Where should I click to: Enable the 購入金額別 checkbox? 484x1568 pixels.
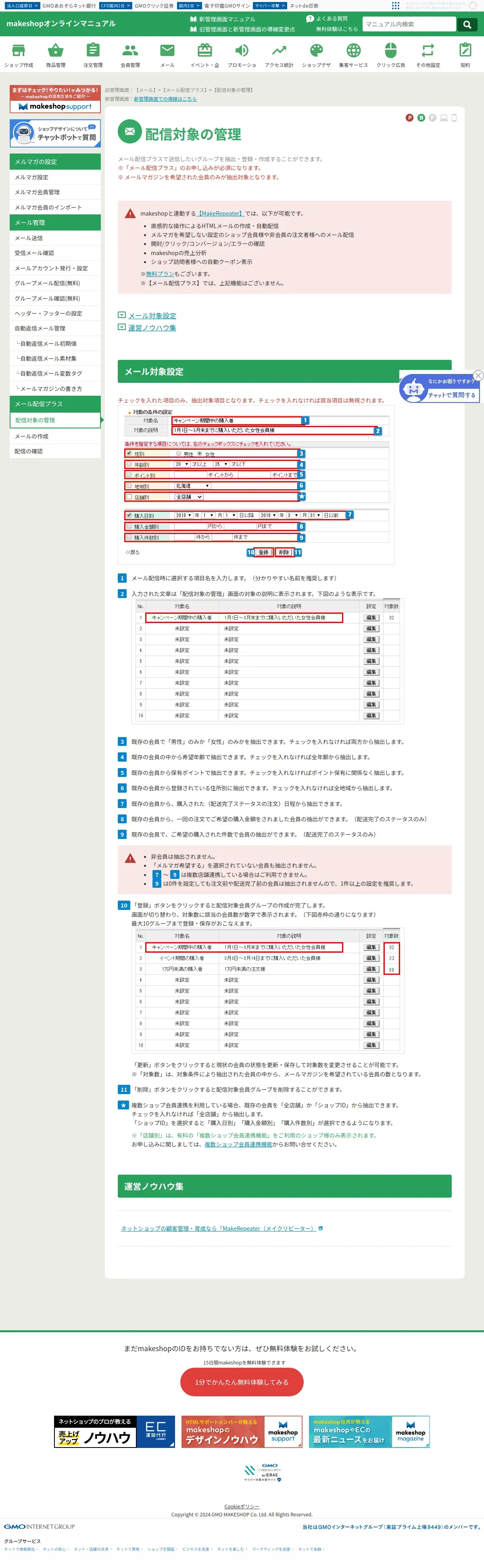[x=129, y=526]
